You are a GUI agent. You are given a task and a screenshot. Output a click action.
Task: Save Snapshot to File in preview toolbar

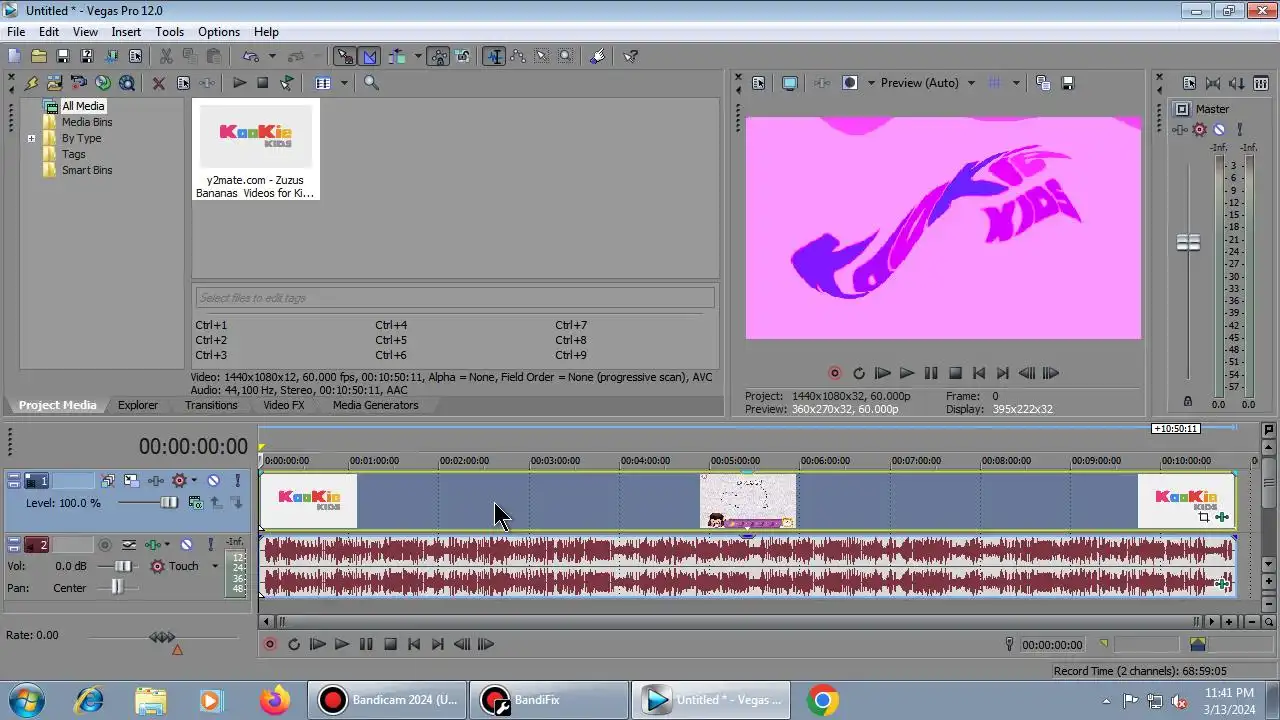1067,83
